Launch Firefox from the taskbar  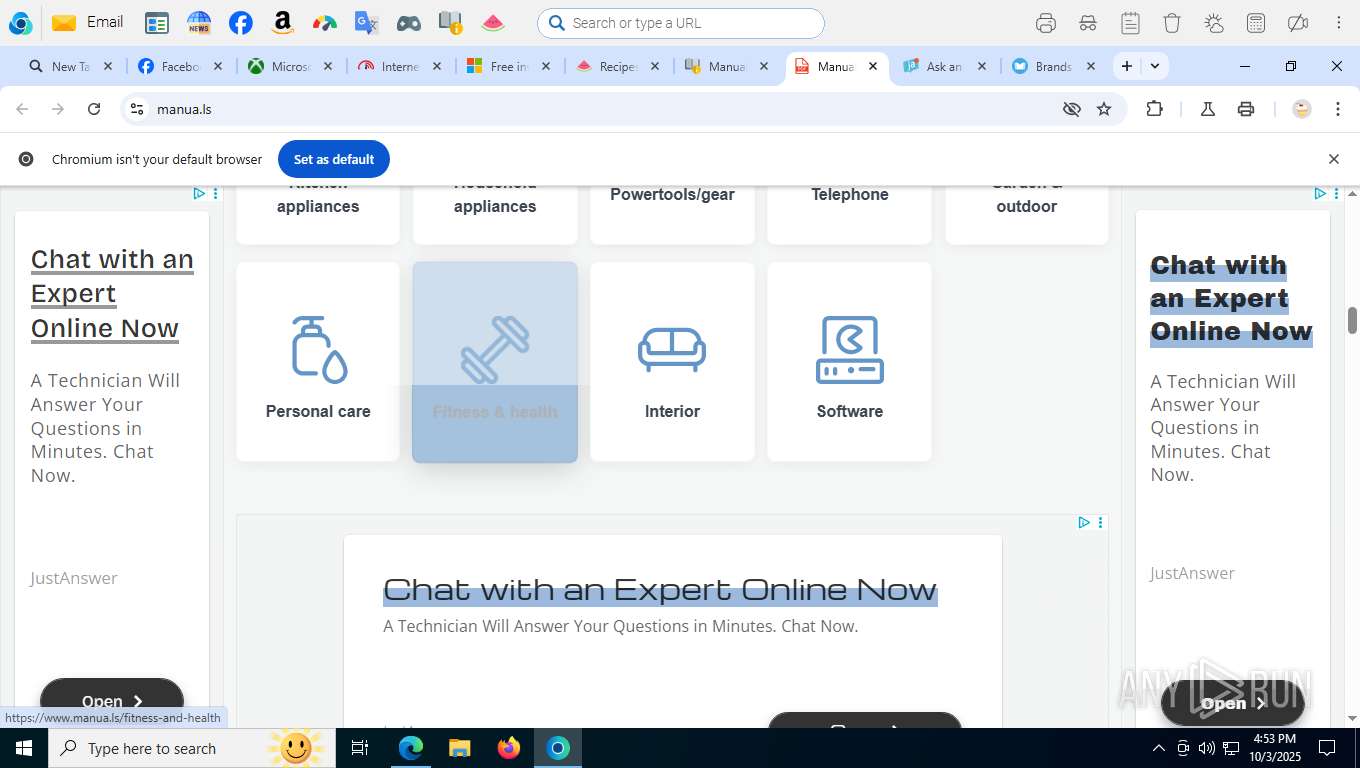(509, 748)
